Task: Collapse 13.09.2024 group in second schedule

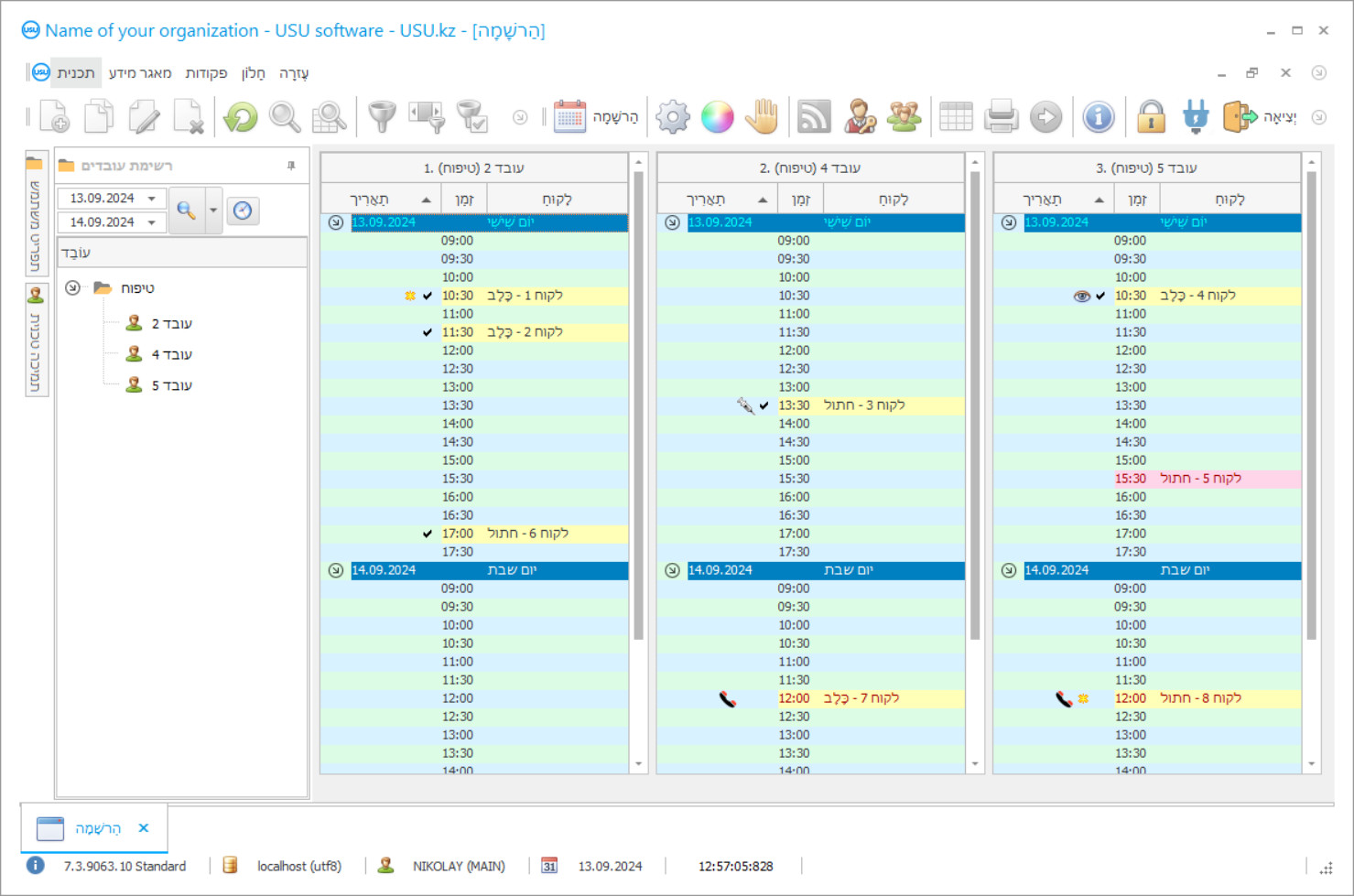Action: tap(672, 222)
